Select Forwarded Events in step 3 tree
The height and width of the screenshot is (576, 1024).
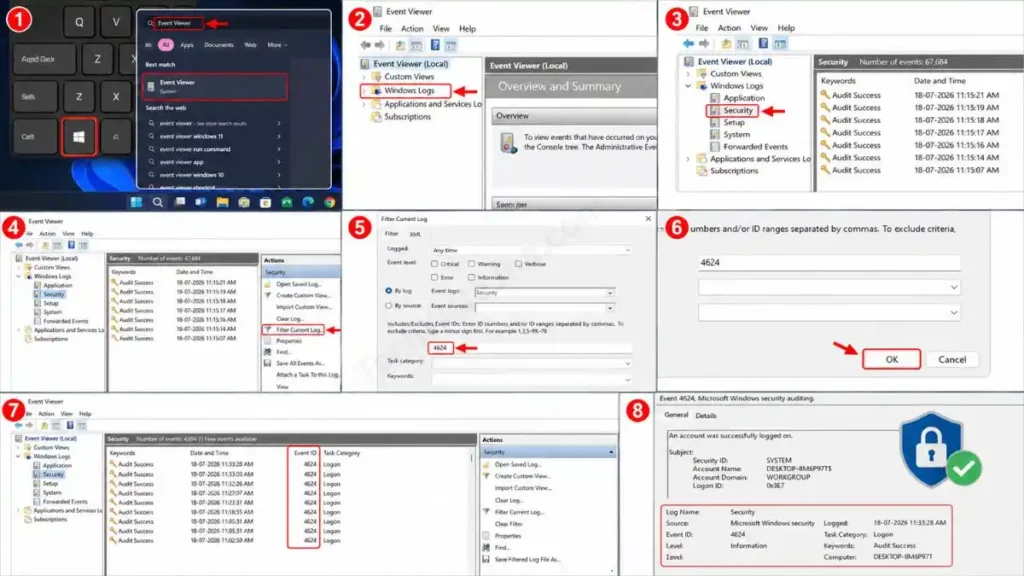[x=755, y=147]
